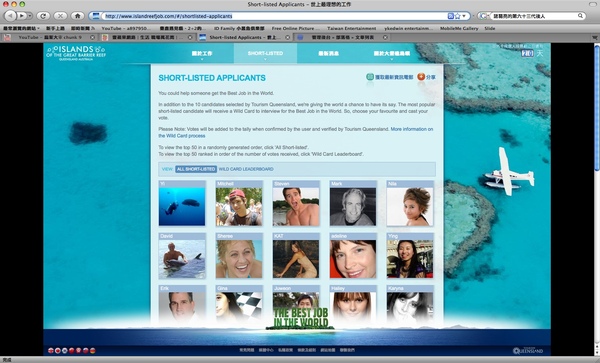Open the back/forward history dropdown arrow

pos(29,16)
